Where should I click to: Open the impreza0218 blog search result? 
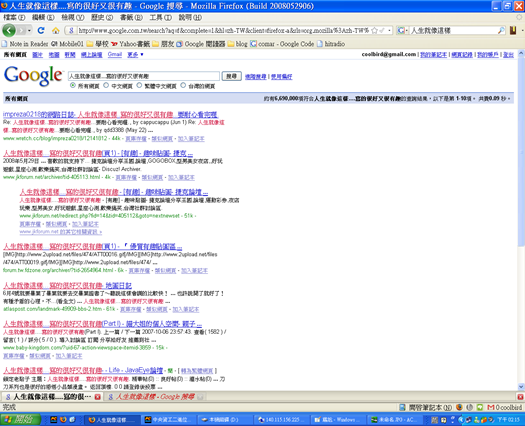click(x=110, y=115)
